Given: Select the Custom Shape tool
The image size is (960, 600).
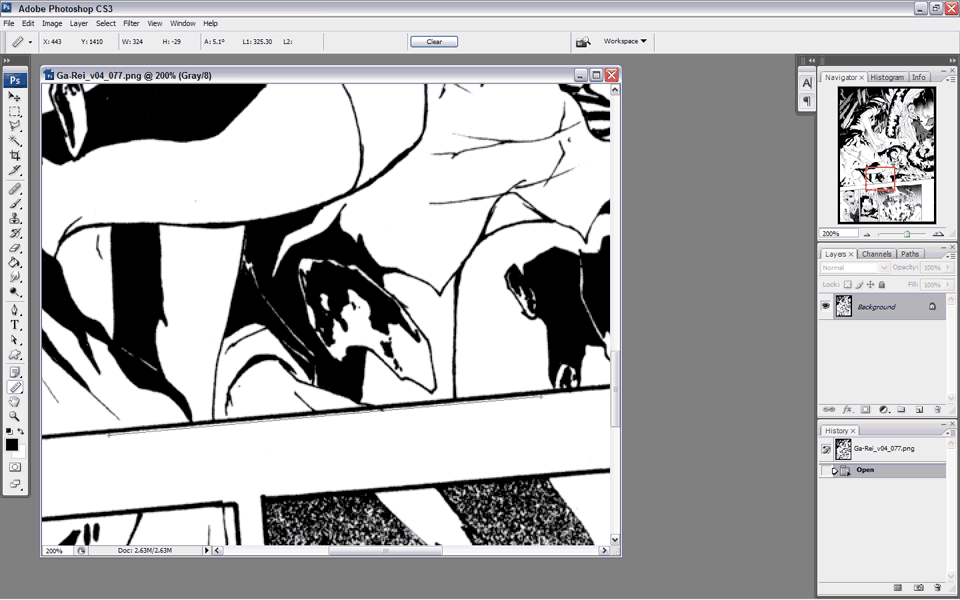Looking at the screenshot, I should click(15, 354).
